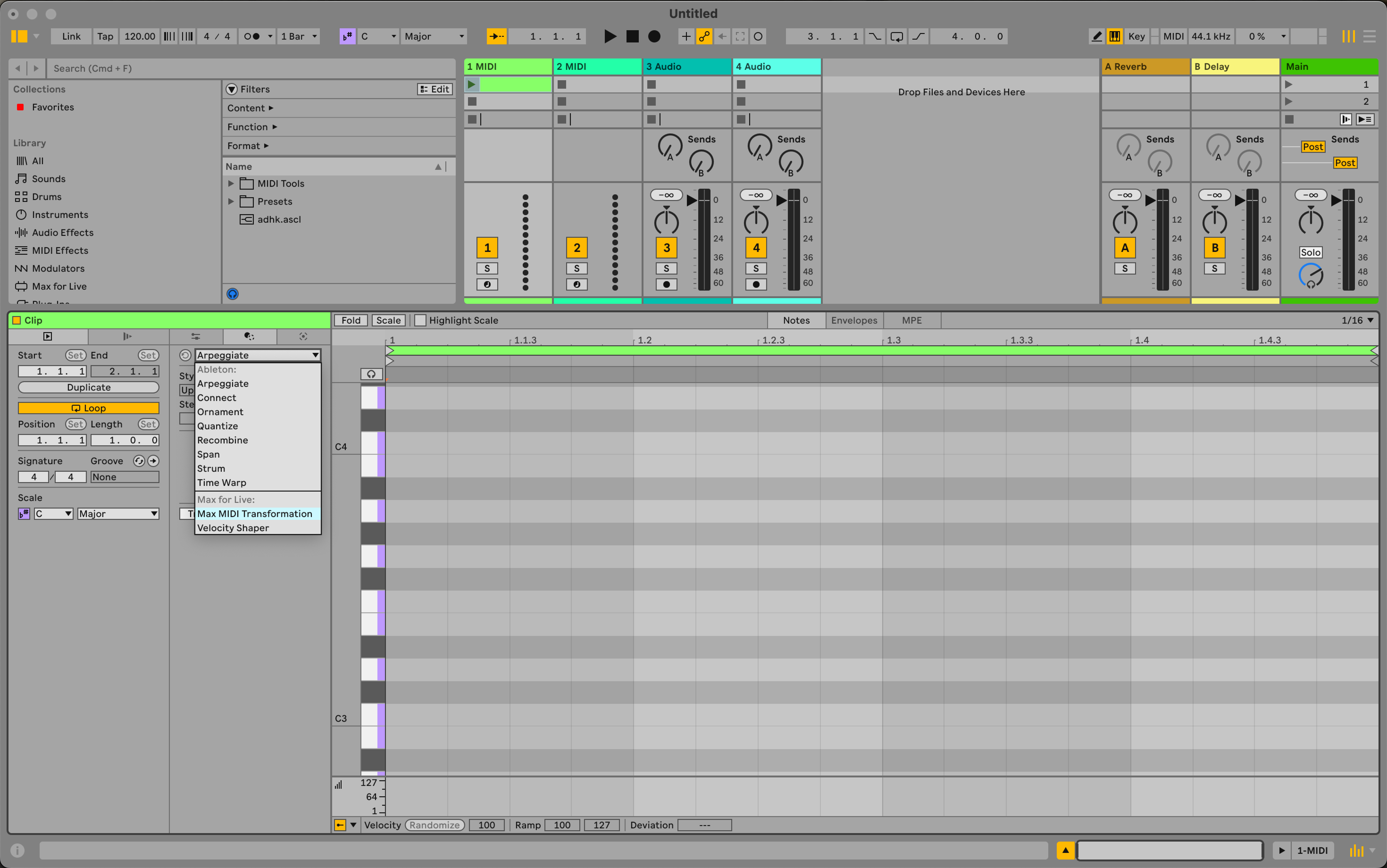Toggle the Punch-Out switch icon
1387x868 pixels.
point(918,36)
